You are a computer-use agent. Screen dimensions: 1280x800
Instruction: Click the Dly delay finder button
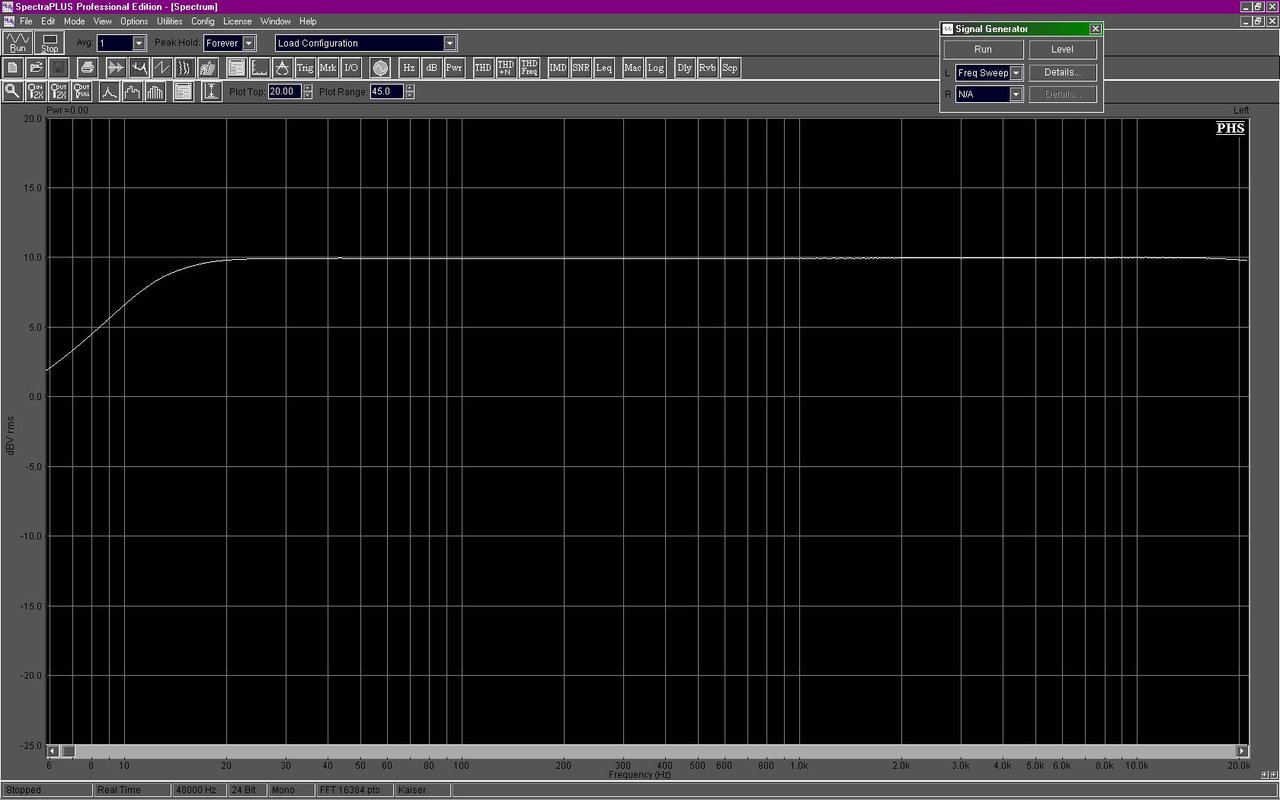(685, 68)
